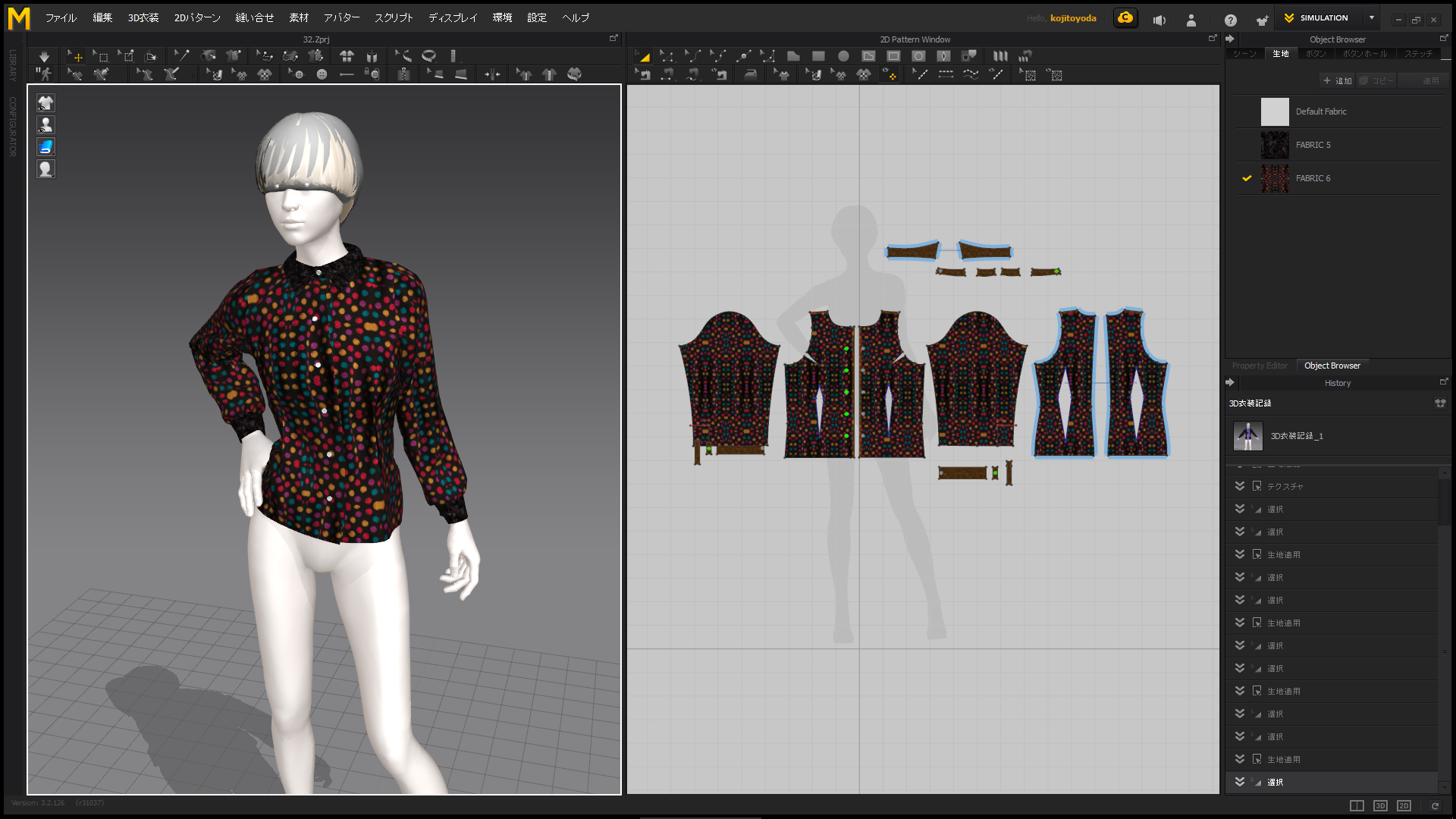The width and height of the screenshot is (1456, 819).
Task: Click the Steam iron tool icon
Action: pyautogui.click(x=750, y=74)
